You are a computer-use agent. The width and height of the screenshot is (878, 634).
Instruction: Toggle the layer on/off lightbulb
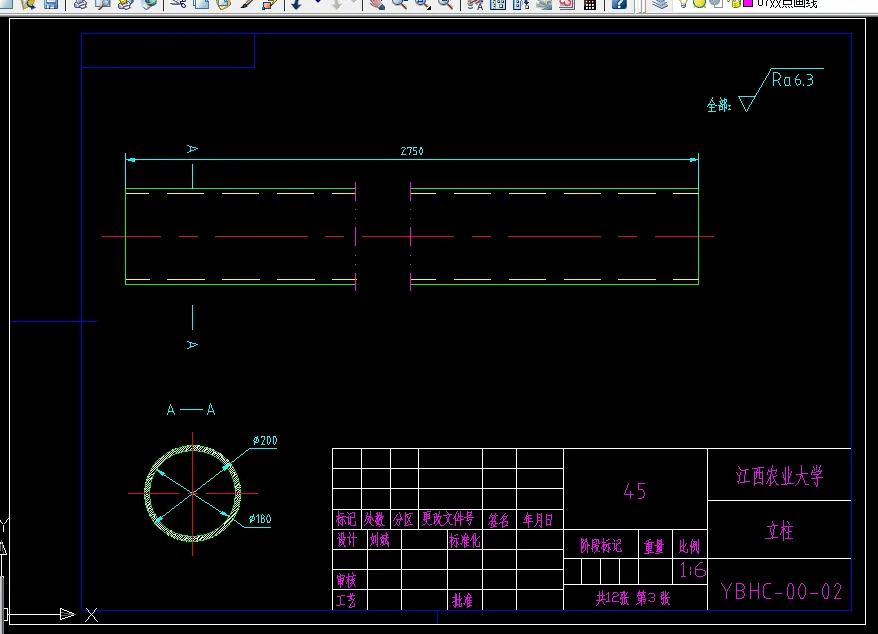click(x=683, y=3)
